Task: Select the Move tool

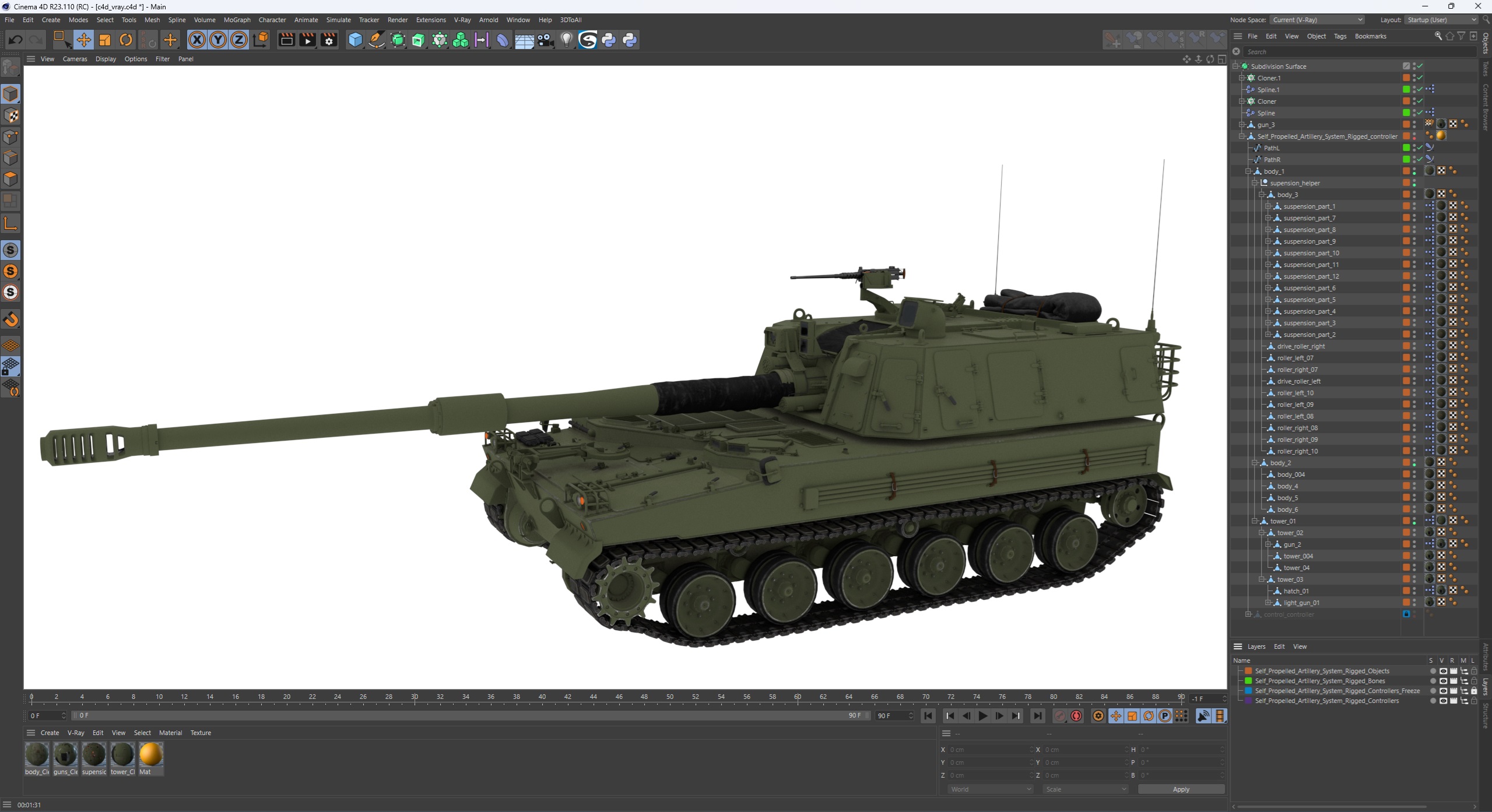Action: pyautogui.click(x=83, y=40)
